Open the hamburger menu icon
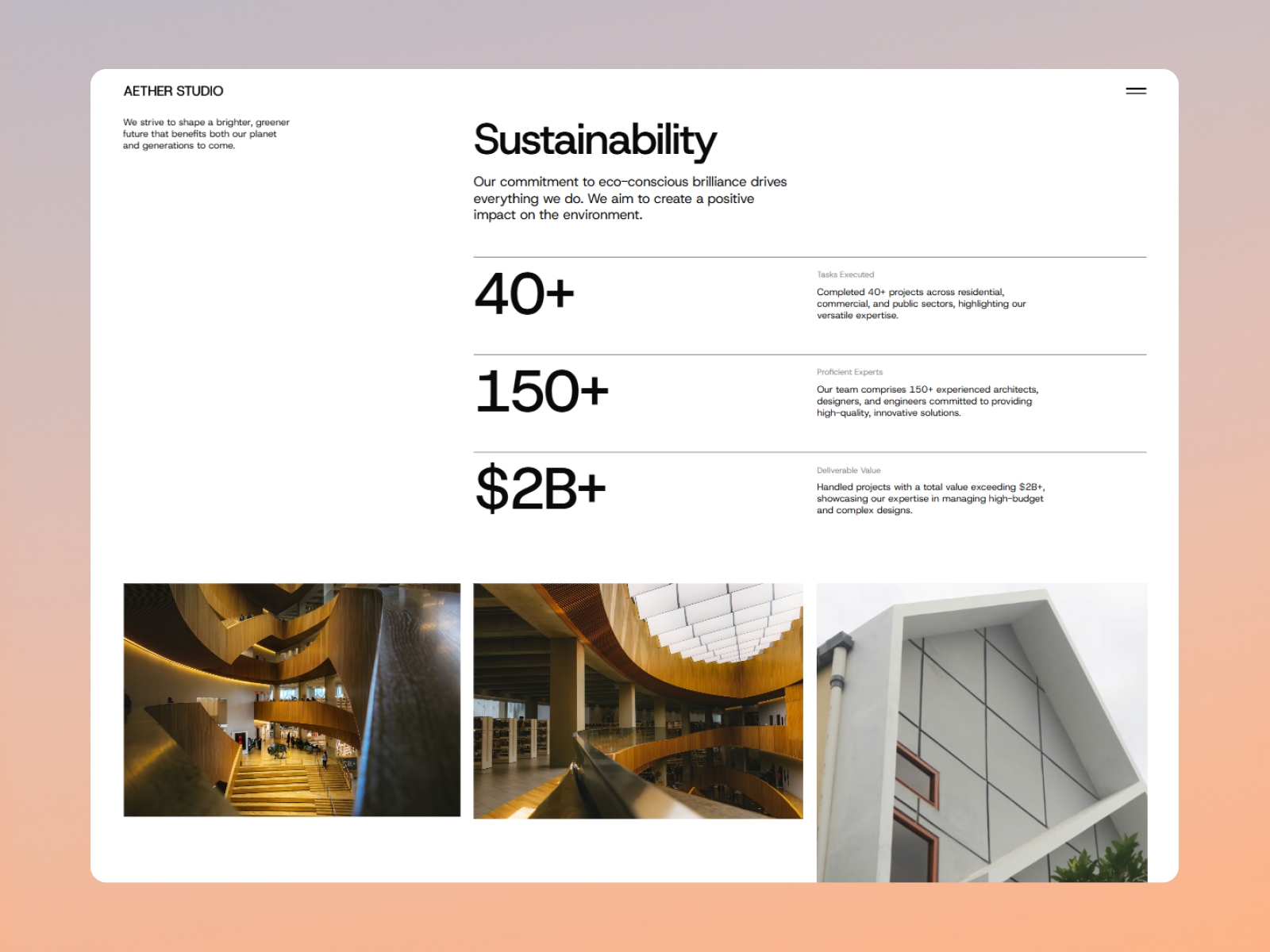The height and width of the screenshot is (952, 1270). pyautogui.click(x=1136, y=91)
